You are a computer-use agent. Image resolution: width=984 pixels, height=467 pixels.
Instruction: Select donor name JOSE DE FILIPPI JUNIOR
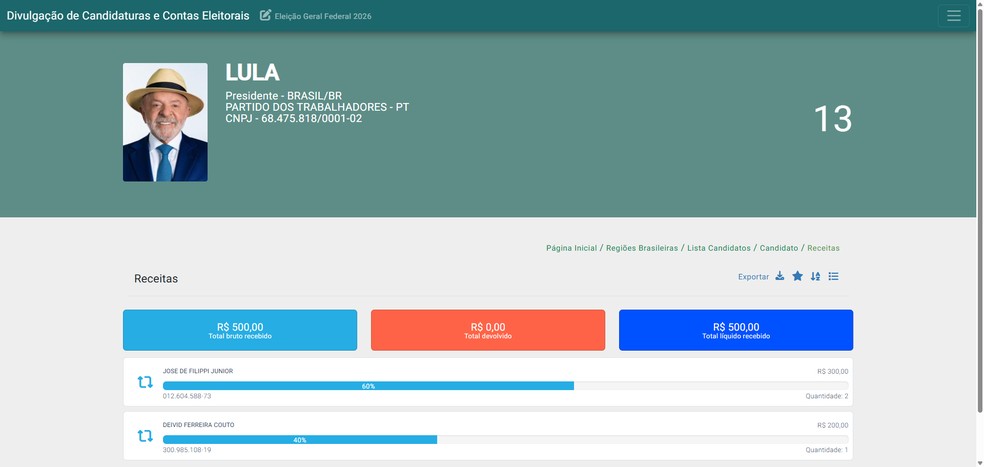198,372
